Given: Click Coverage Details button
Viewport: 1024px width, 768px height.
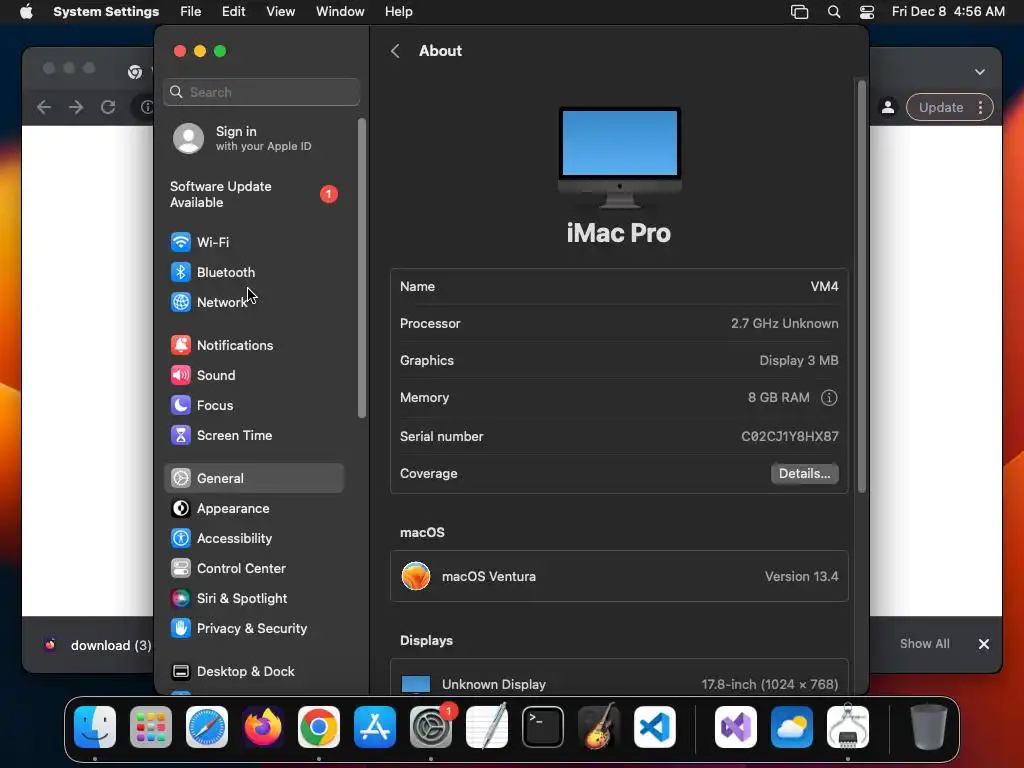Looking at the screenshot, I should [x=805, y=473].
